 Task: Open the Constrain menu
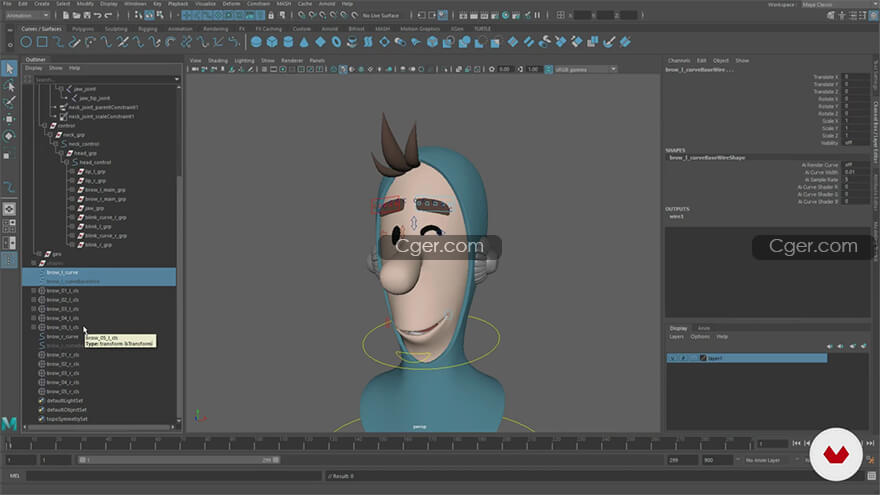coord(258,3)
